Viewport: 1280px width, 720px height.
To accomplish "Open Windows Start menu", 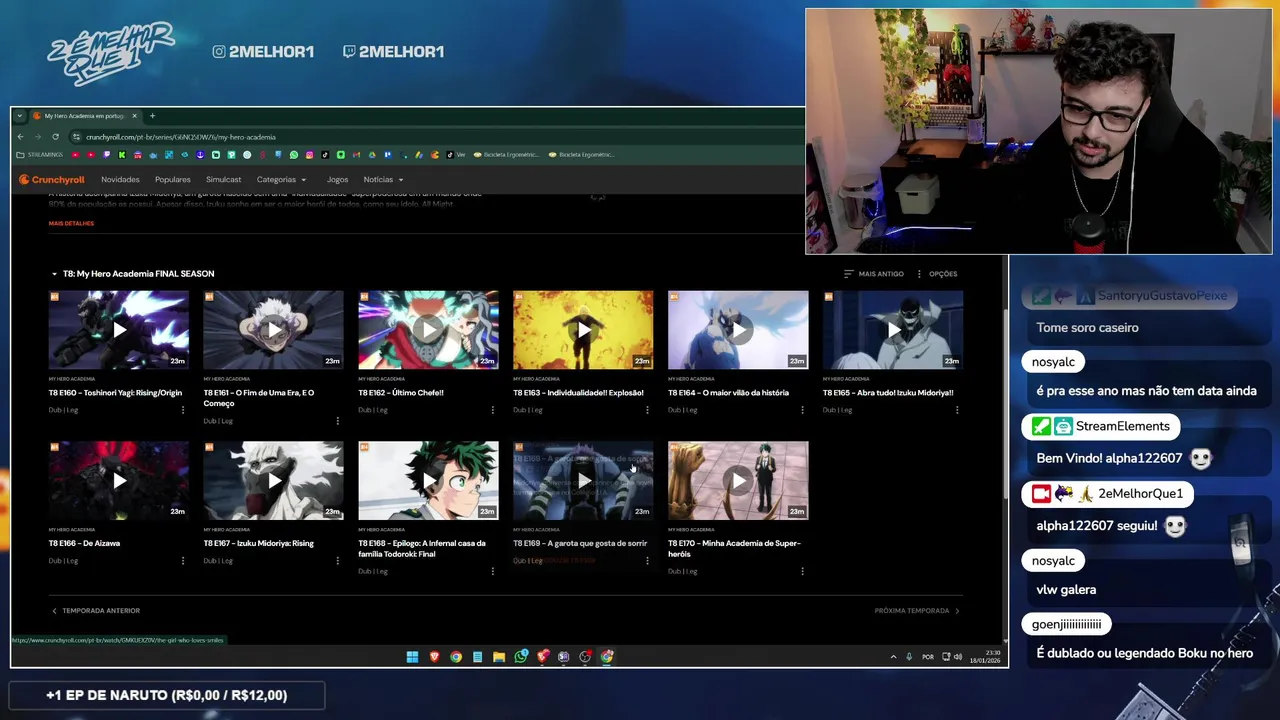I will [412, 657].
